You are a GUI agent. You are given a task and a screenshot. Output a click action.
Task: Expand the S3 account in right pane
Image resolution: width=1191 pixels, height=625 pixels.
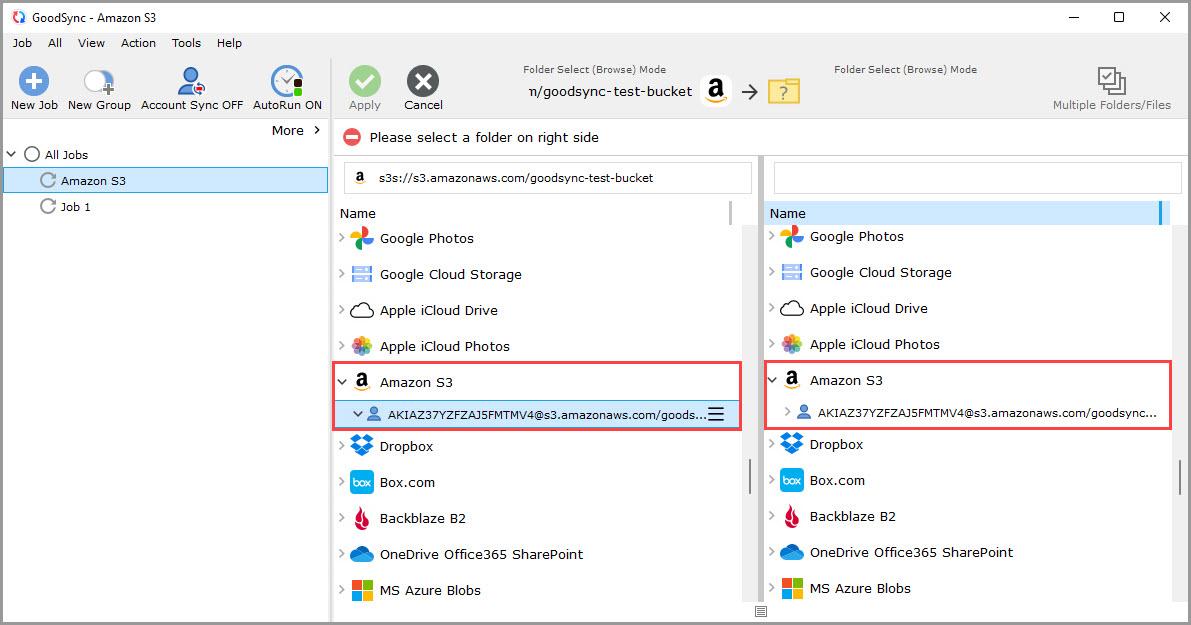tap(787, 412)
